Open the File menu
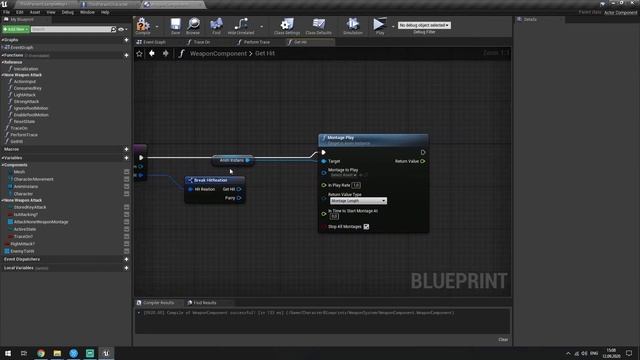 [7, 12]
